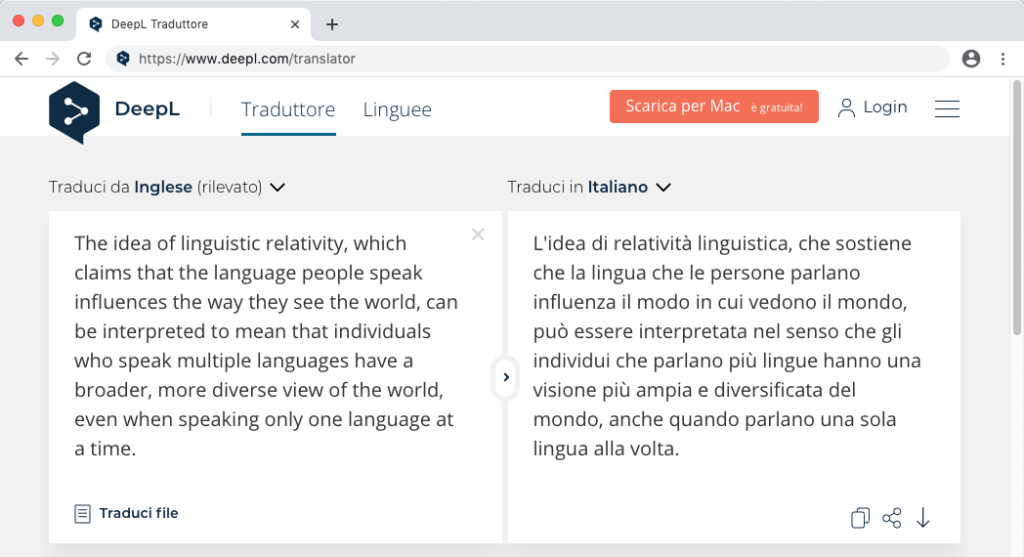Viewport: 1024px width, 557px height.
Task: Open browser profile account icon
Action: [x=971, y=59]
